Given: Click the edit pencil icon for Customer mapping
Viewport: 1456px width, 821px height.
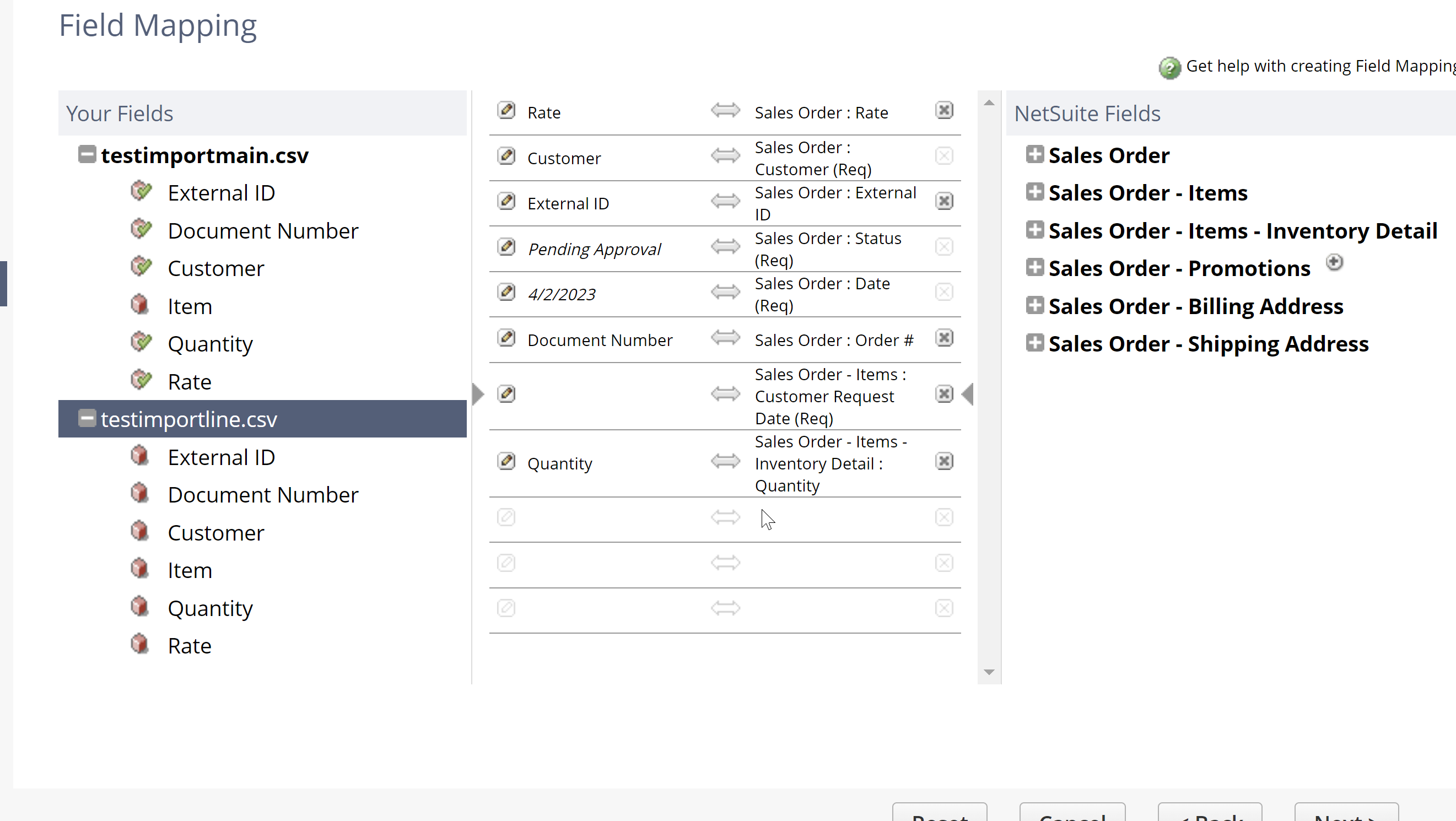Looking at the screenshot, I should click(x=506, y=155).
